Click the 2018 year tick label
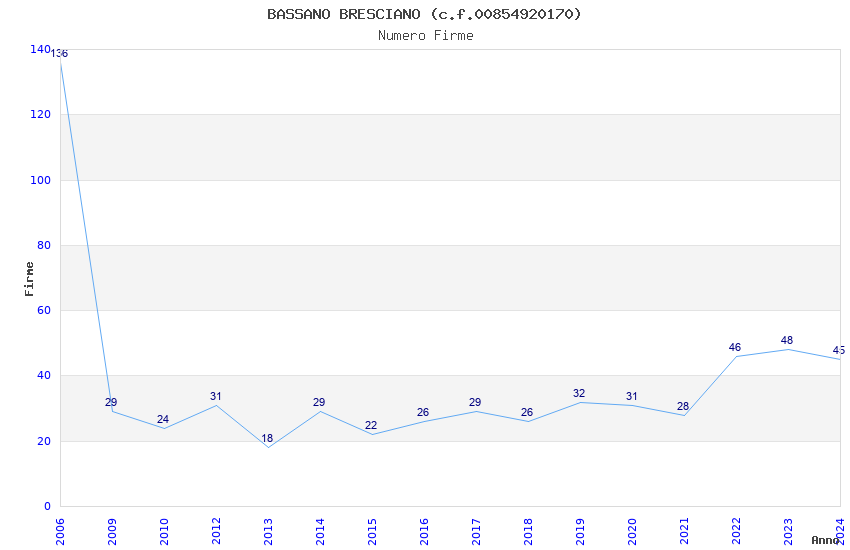Screen dimensions: 850x550 pyautogui.click(x=529, y=531)
